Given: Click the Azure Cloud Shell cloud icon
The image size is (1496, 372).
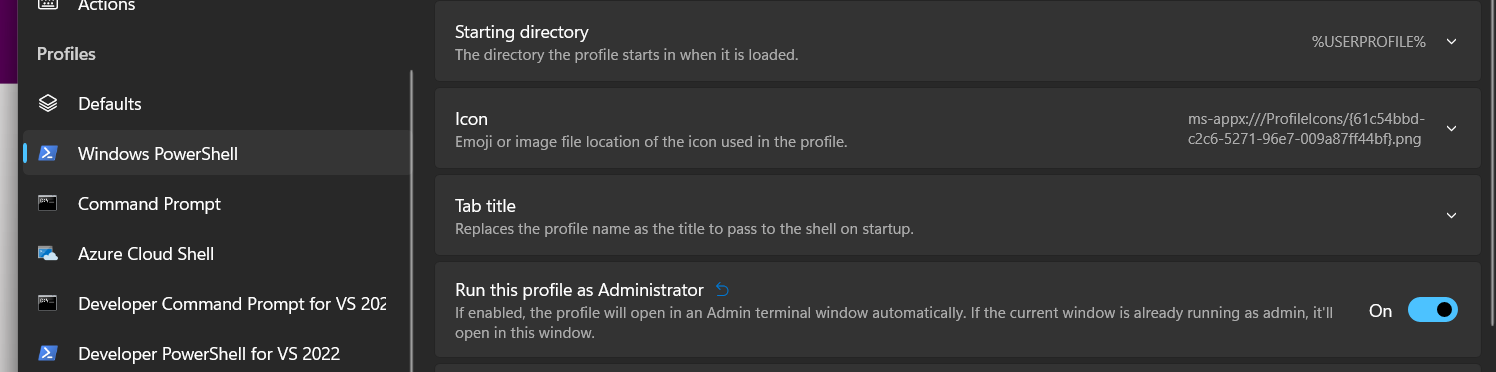Looking at the screenshot, I should 48,254.
